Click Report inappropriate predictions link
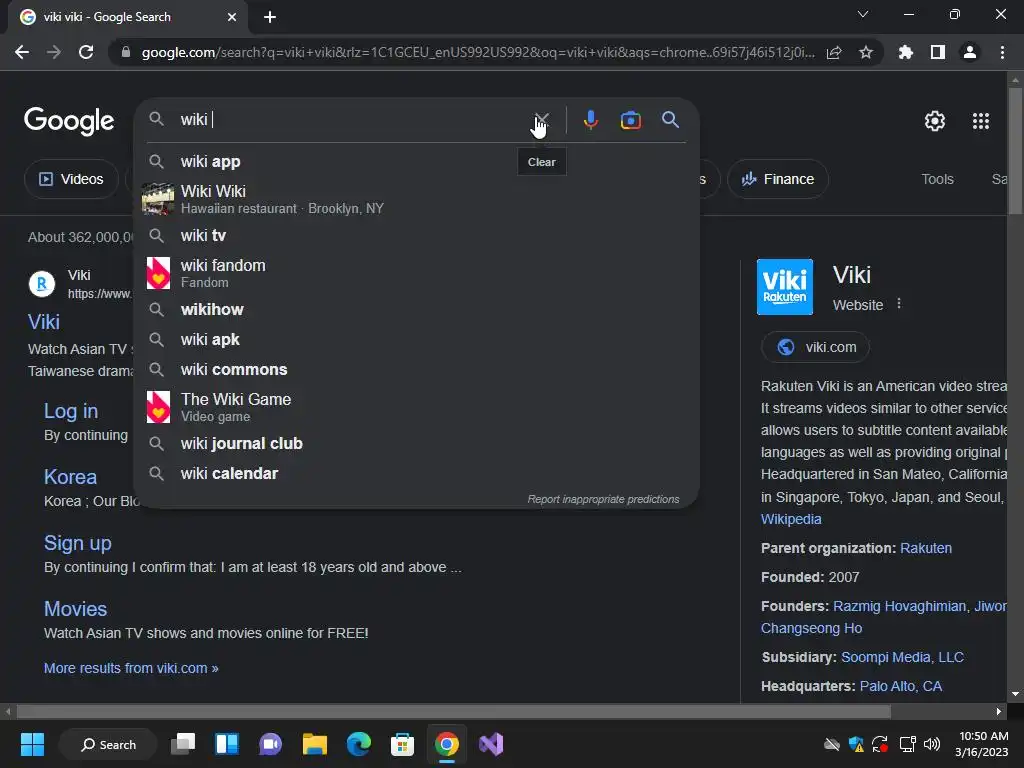This screenshot has width=1024, height=768. (x=603, y=499)
